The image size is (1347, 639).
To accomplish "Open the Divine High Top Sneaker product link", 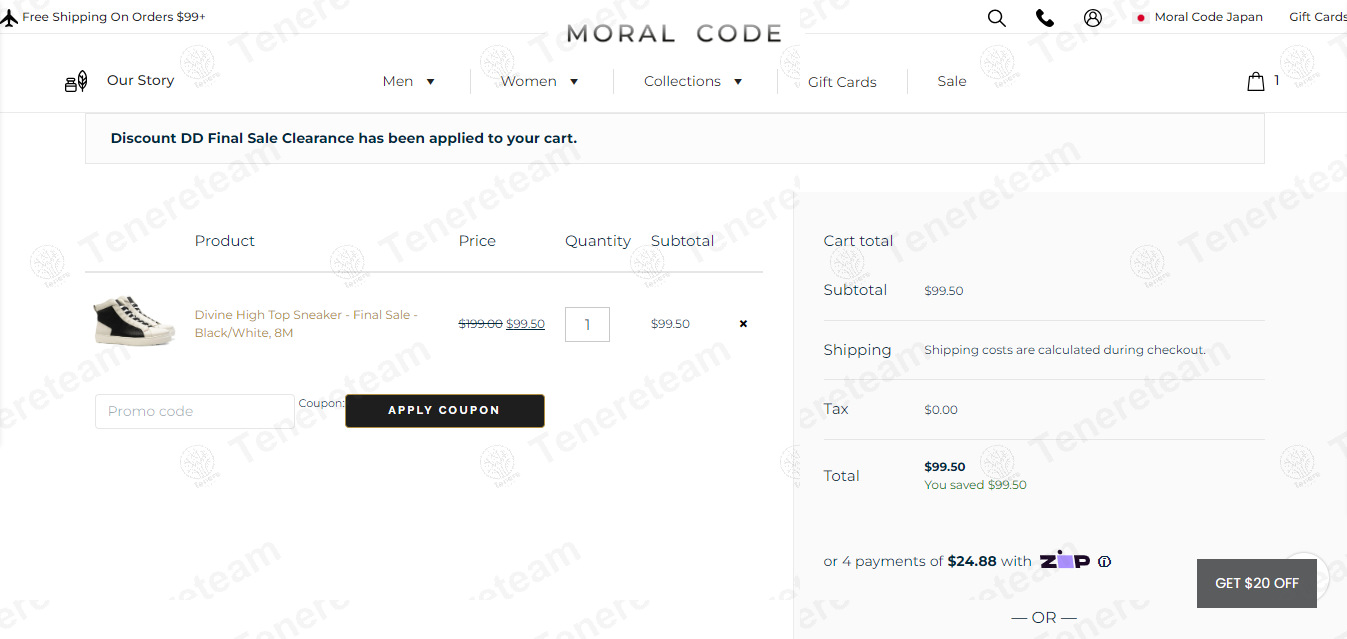I will point(305,323).
